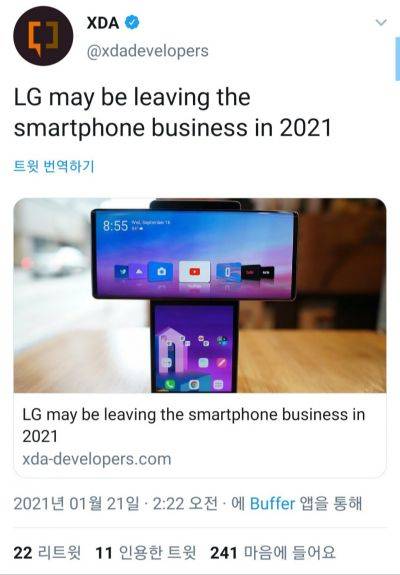Expand the tweet options chevron

[x=381, y=23]
